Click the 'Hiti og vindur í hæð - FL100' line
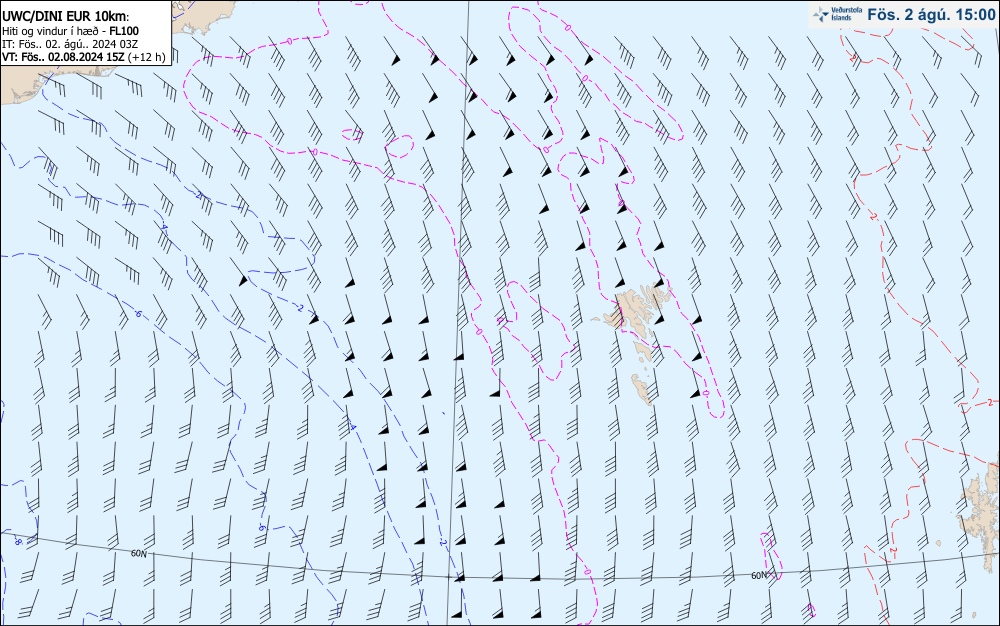This screenshot has width=1000, height=626. tap(70, 31)
